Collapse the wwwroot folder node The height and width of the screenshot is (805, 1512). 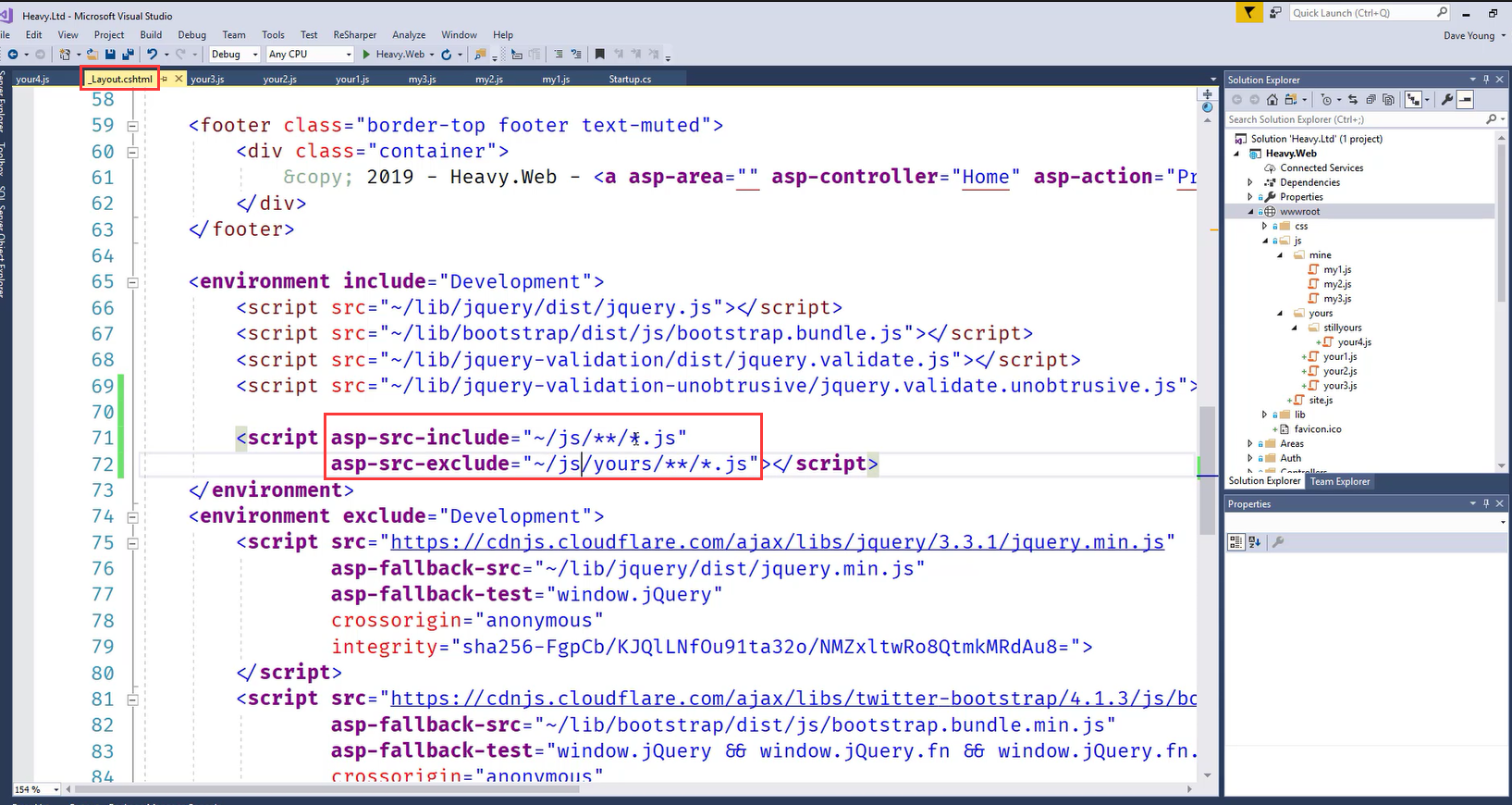click(x=1250, y=212)
